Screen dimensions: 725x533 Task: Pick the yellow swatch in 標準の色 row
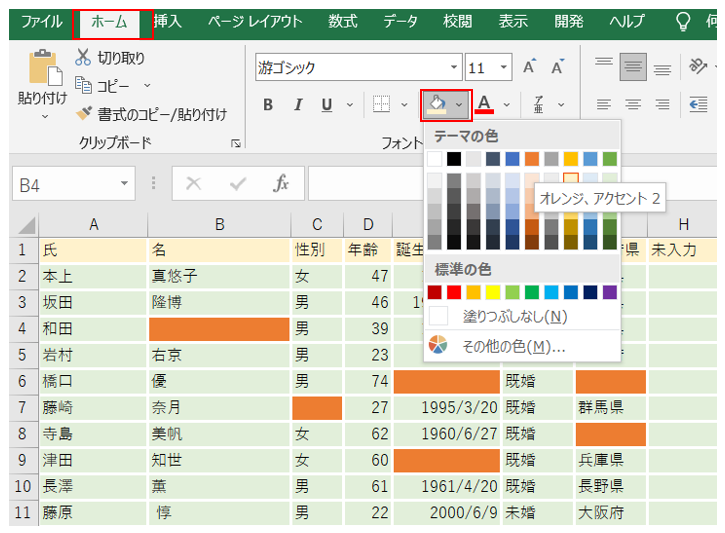pyautogui.click(x=492, y=292)
